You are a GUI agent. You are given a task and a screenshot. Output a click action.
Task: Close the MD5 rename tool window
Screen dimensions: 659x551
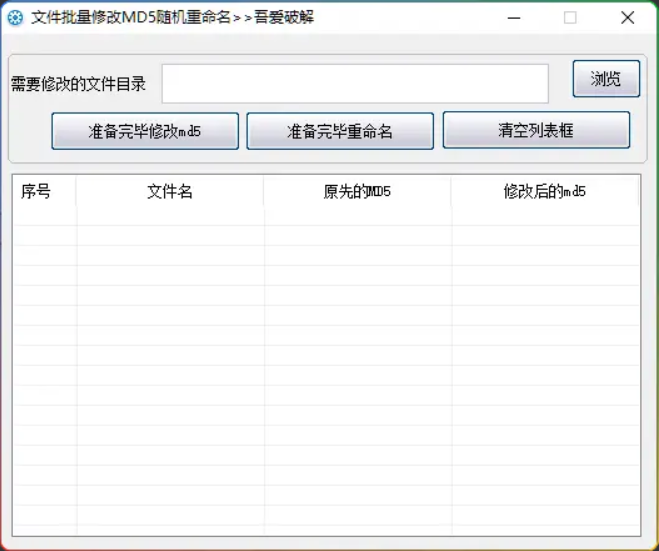[x=627, y=18]
